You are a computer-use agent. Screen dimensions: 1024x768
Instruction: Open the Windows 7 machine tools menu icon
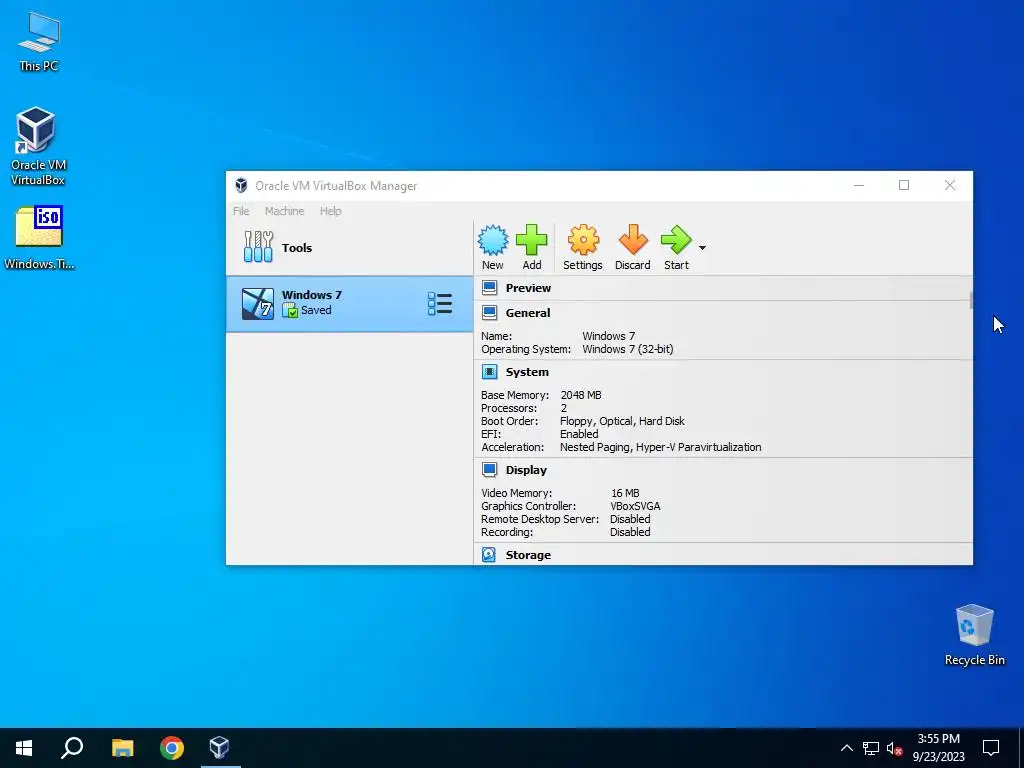(x=440, y=304)
